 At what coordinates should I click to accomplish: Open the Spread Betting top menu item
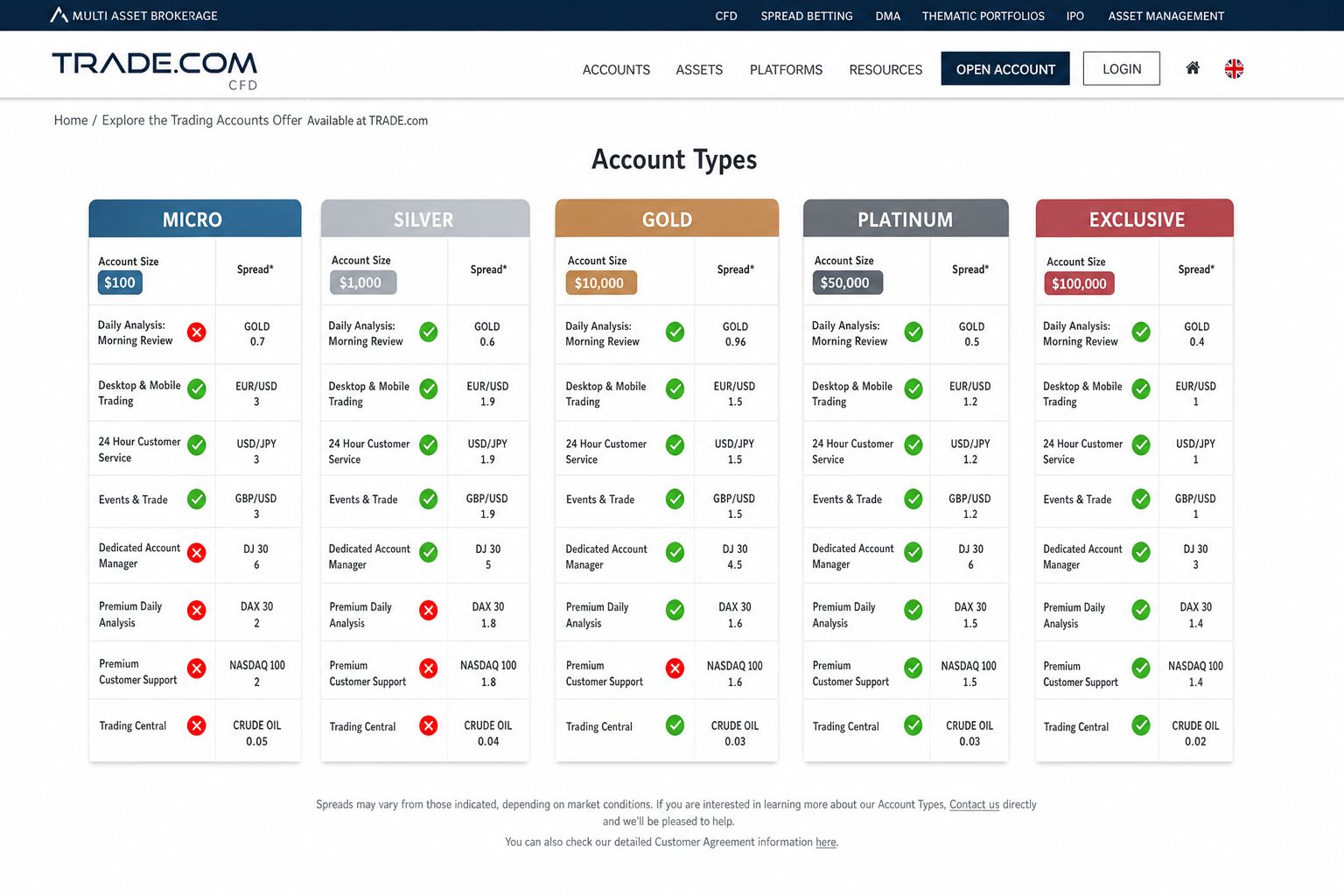tap(807, 16)
